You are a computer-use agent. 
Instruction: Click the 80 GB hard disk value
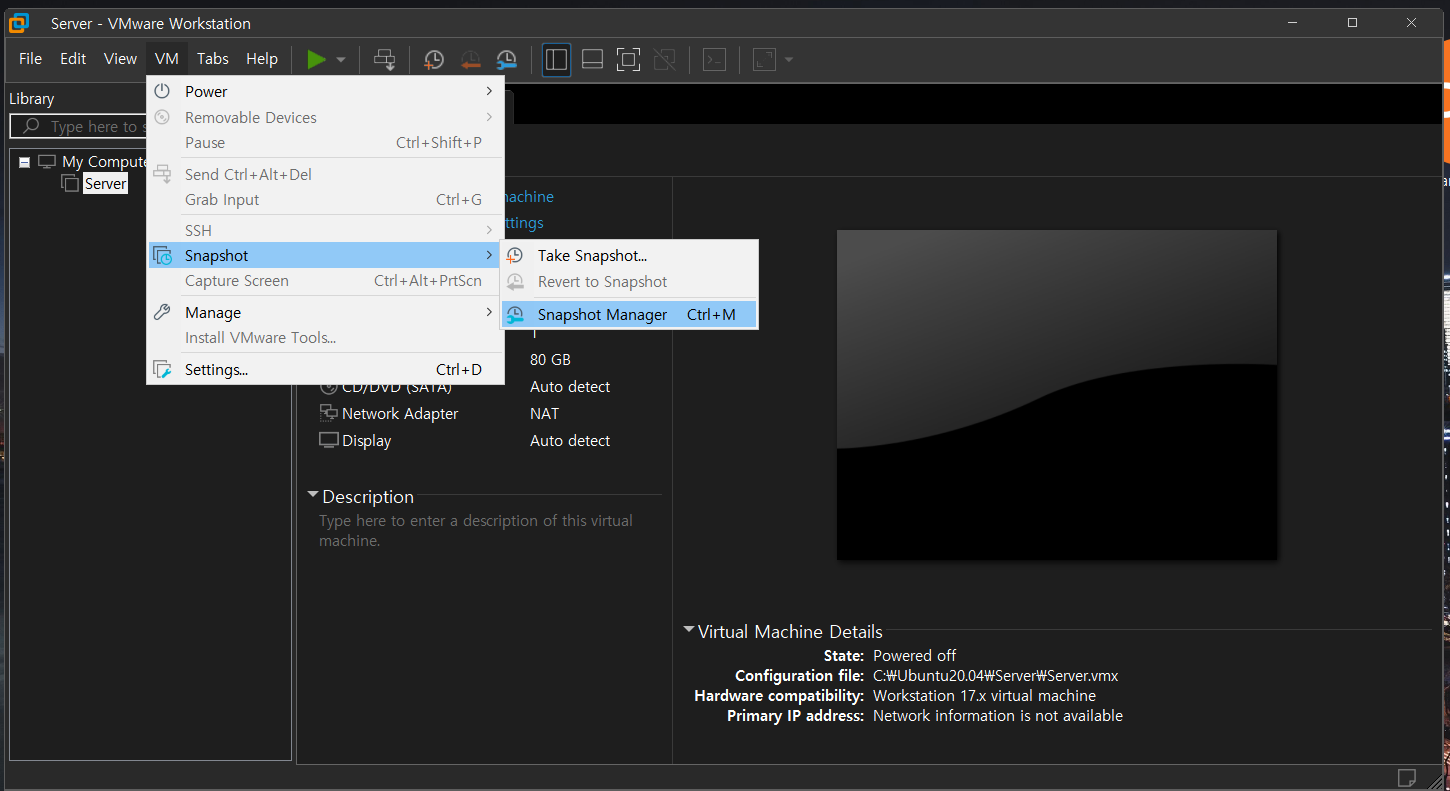550,359
